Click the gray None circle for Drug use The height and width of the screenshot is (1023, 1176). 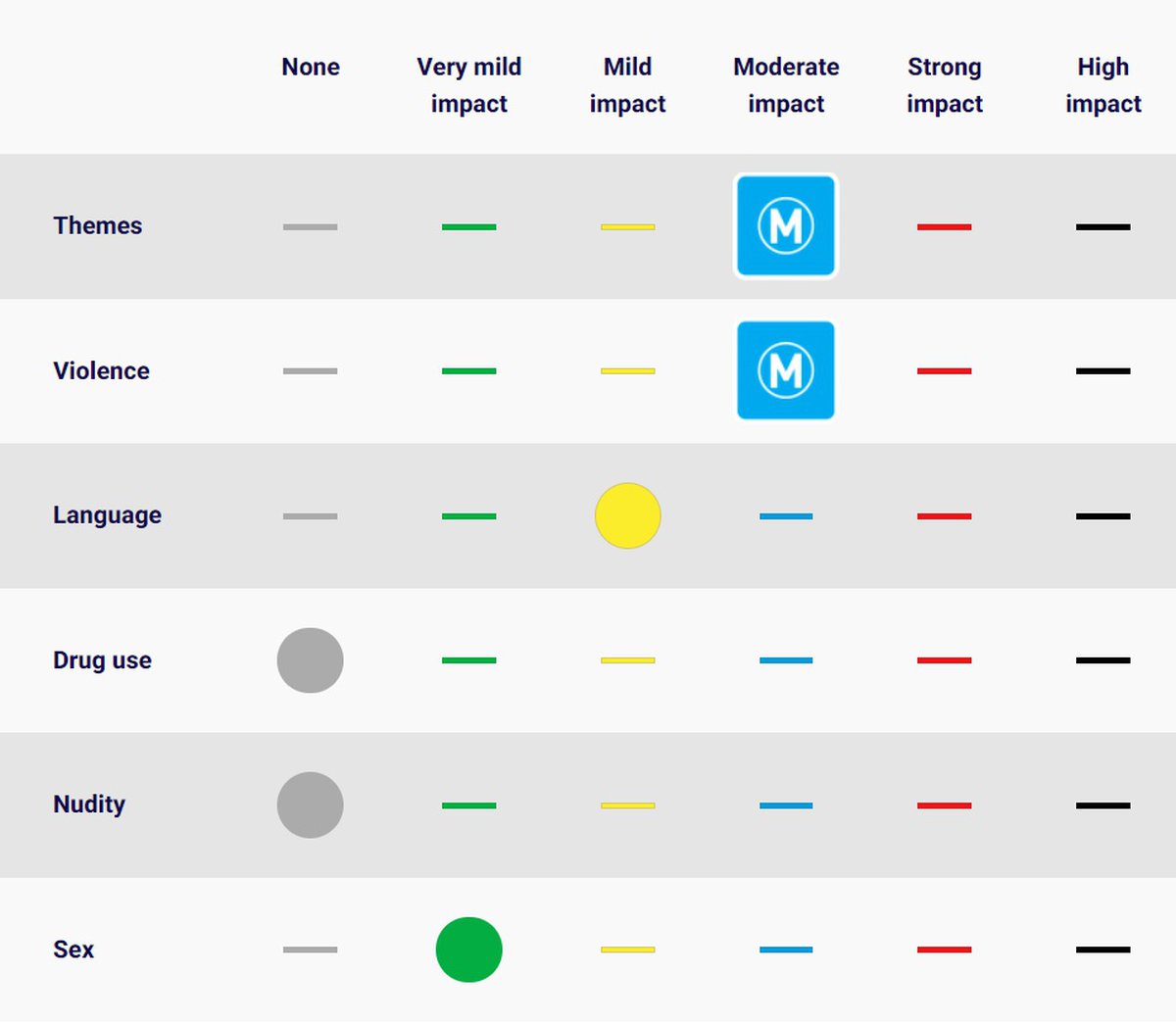click(x=311, y=660)
